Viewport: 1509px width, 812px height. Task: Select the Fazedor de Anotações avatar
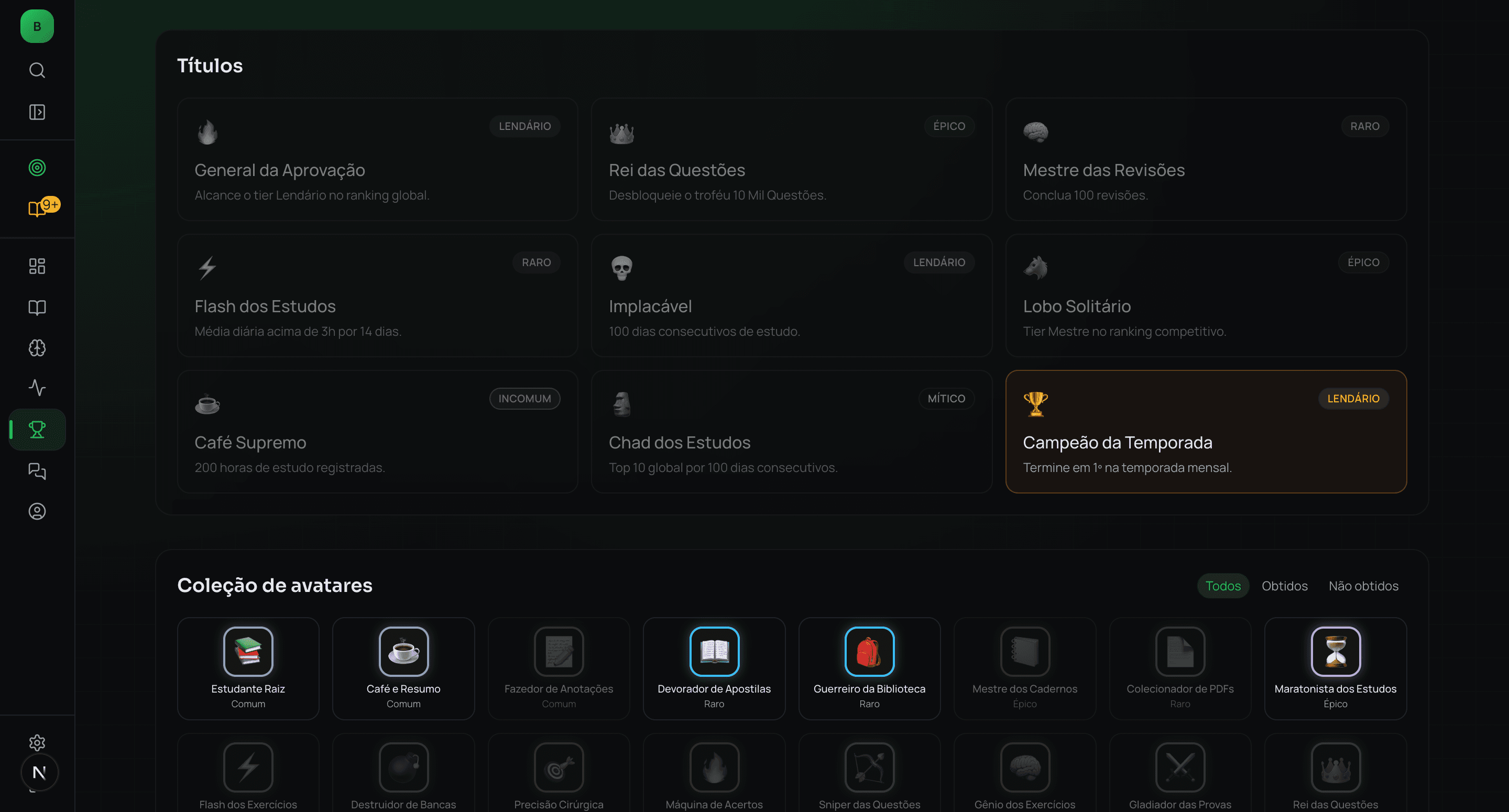[559, 668]
